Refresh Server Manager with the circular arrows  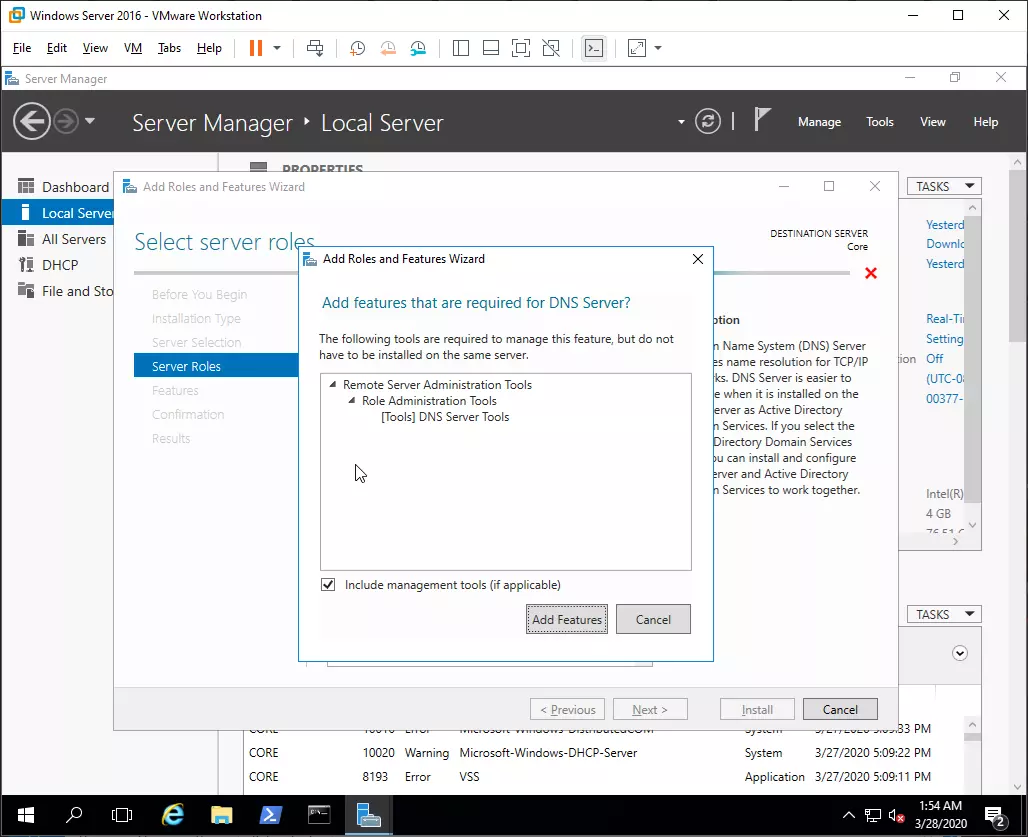click(707, 121)
